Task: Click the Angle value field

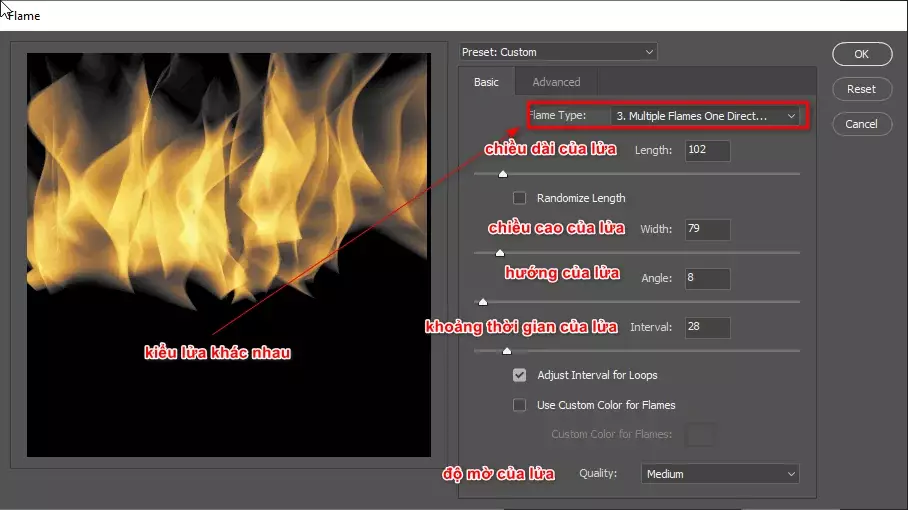Action: 707,278
